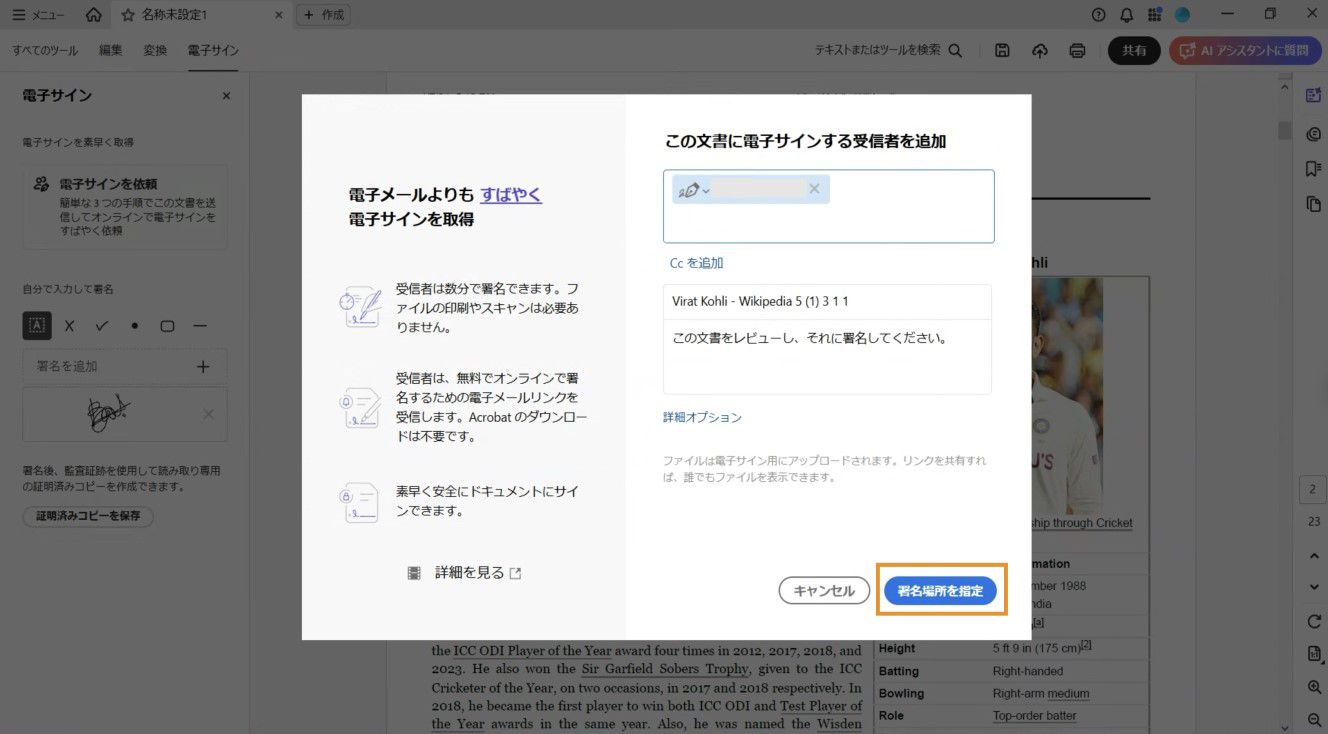Switch to the 変換 tab
The image size is (1328, 734).
tap(155, 49)
